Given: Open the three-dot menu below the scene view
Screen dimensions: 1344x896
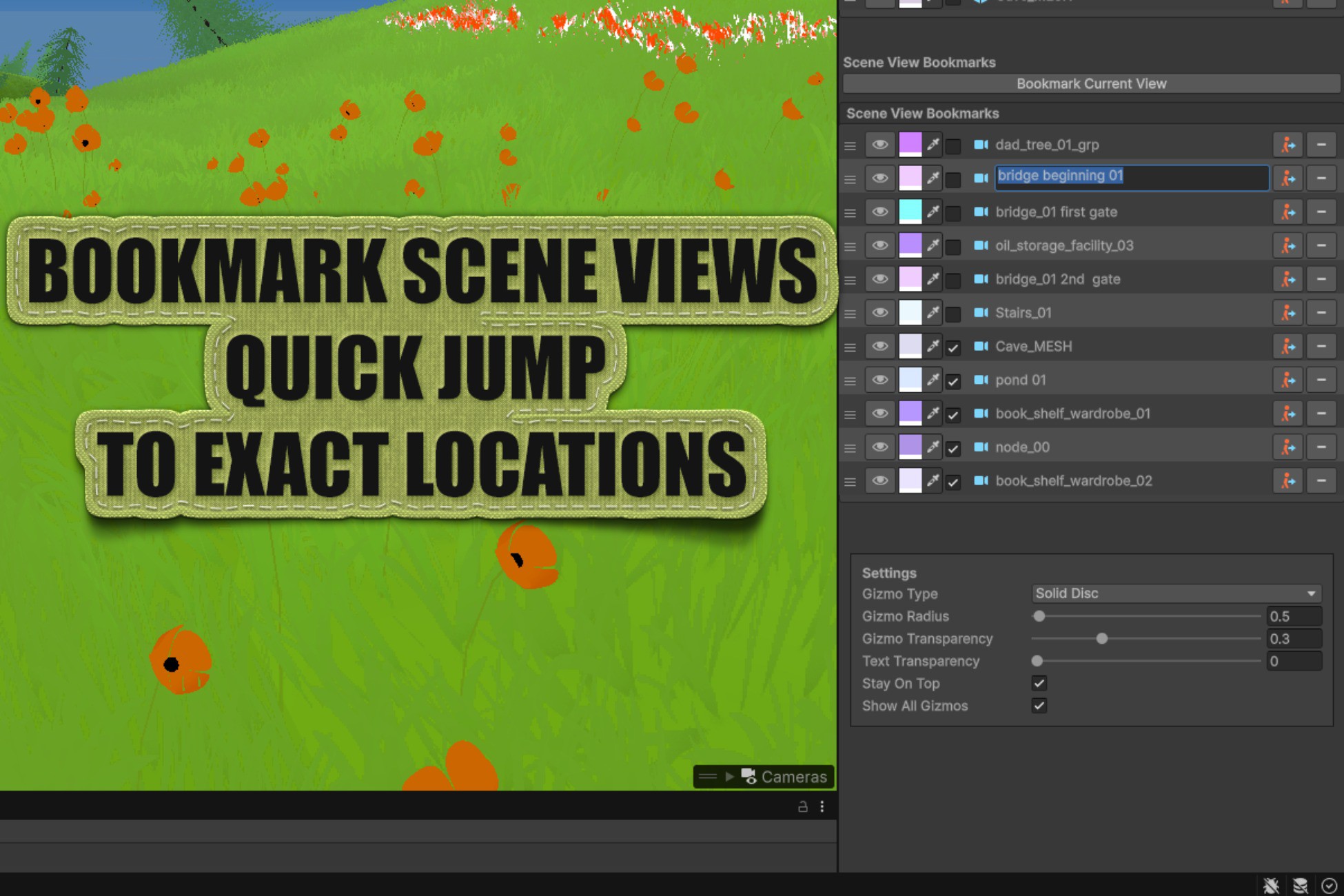Looking at the screenshot, I should click(x=821, y=806).
